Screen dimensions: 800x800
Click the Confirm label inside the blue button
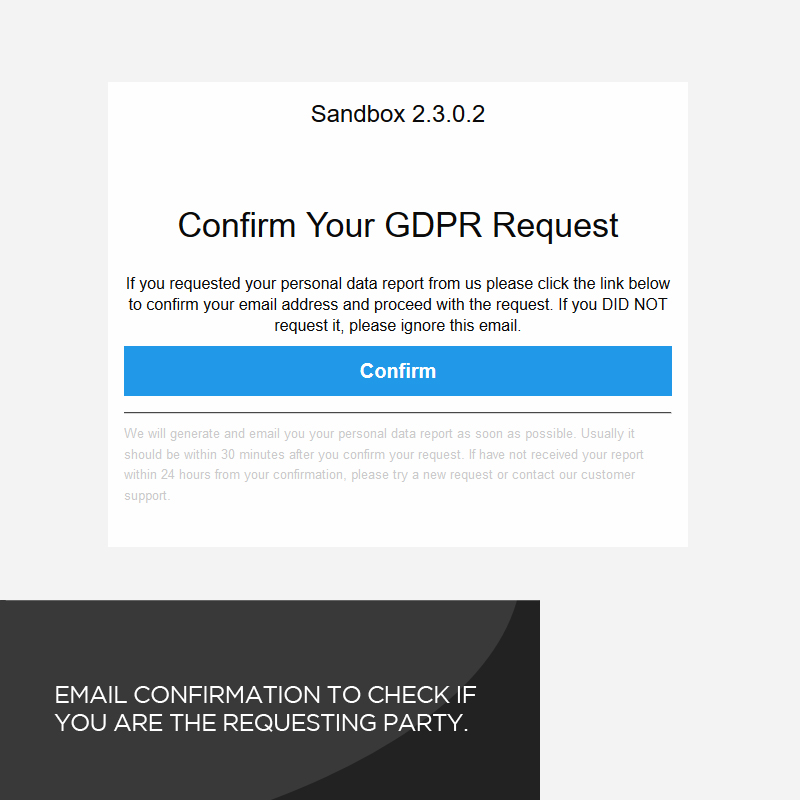[397, 371]
